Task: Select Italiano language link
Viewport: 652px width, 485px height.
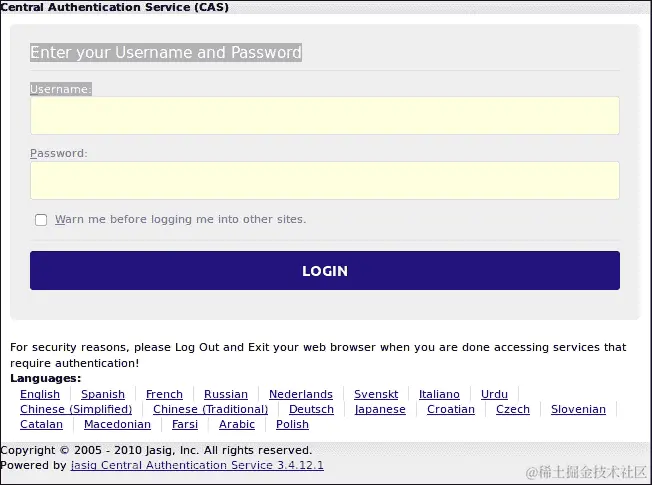Action: pyautogui.click(x=439, y=394)
